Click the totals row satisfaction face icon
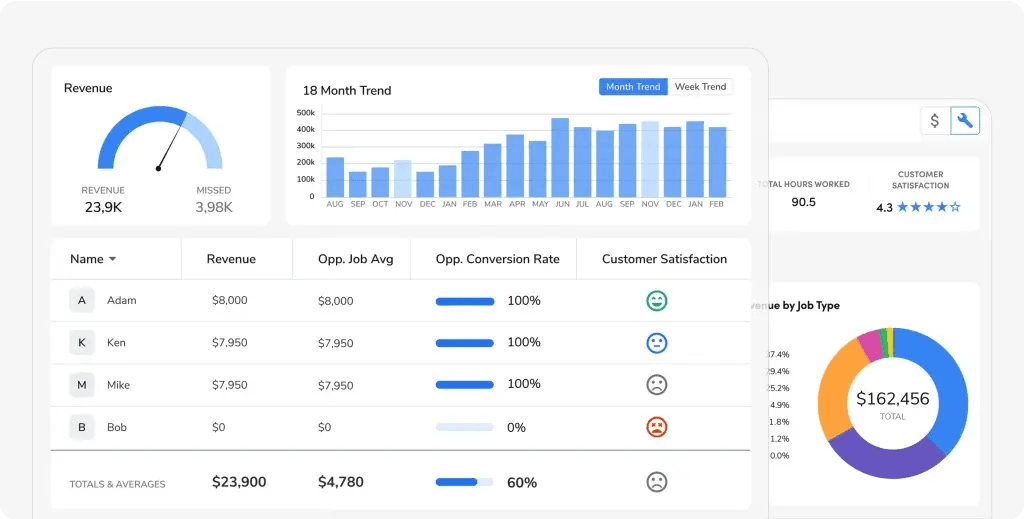Image resolution: width=1024 pixels, height=519 pixels. tap(656, 482)
